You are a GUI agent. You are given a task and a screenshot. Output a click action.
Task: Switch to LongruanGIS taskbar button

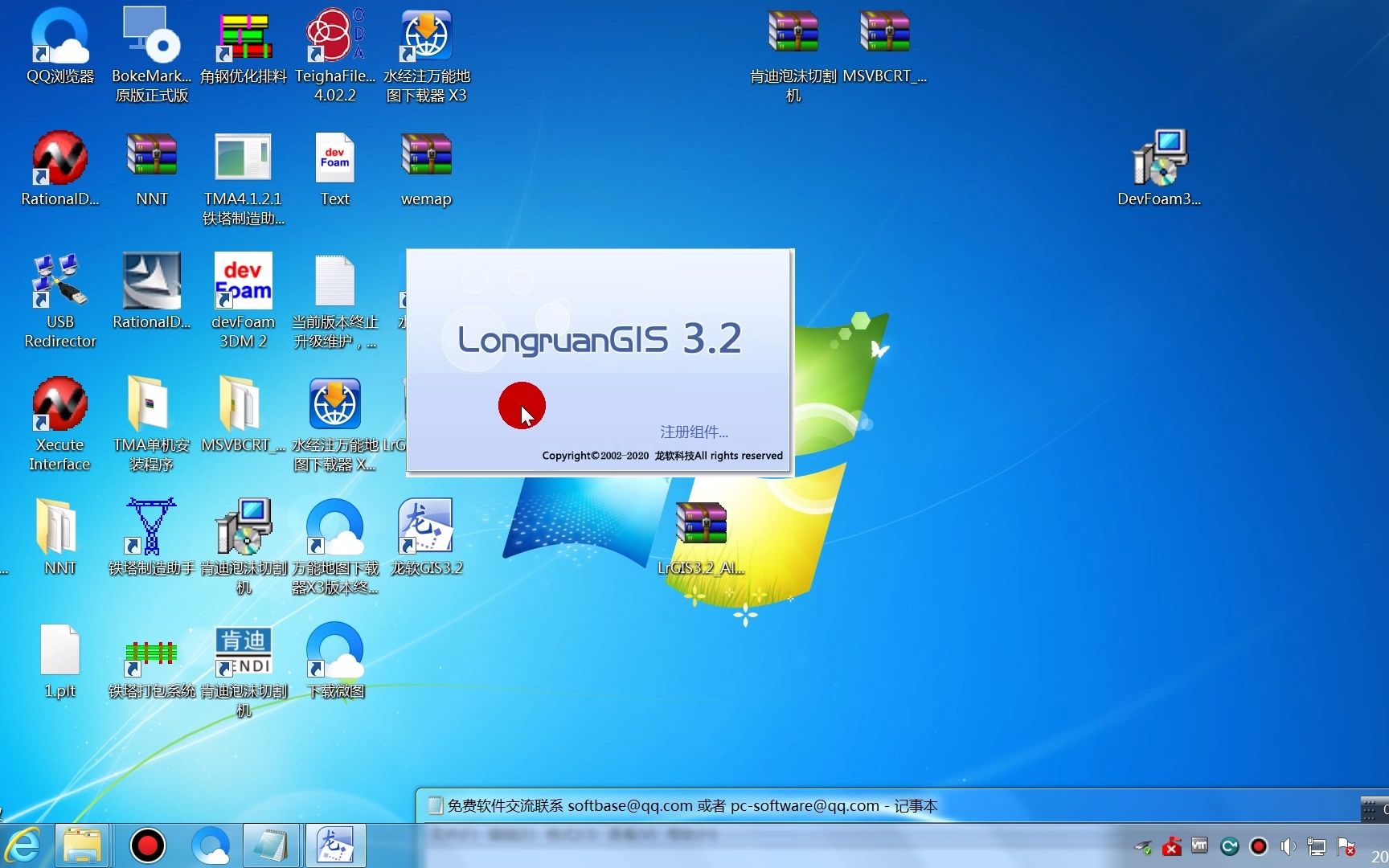(335, 845)
